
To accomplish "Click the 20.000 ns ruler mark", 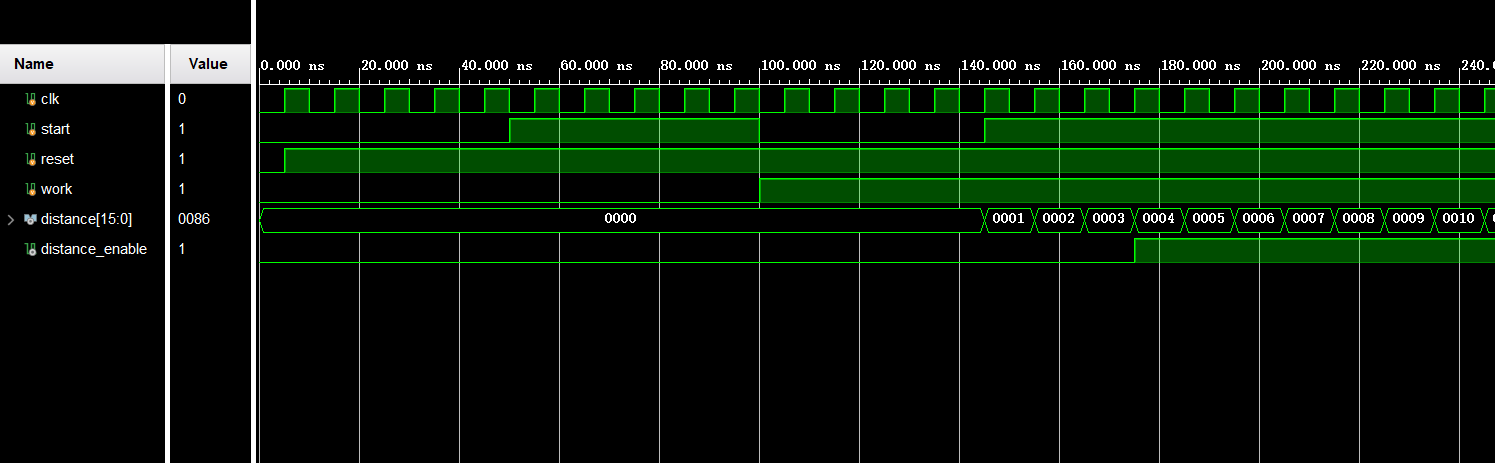I will point(396,65).
